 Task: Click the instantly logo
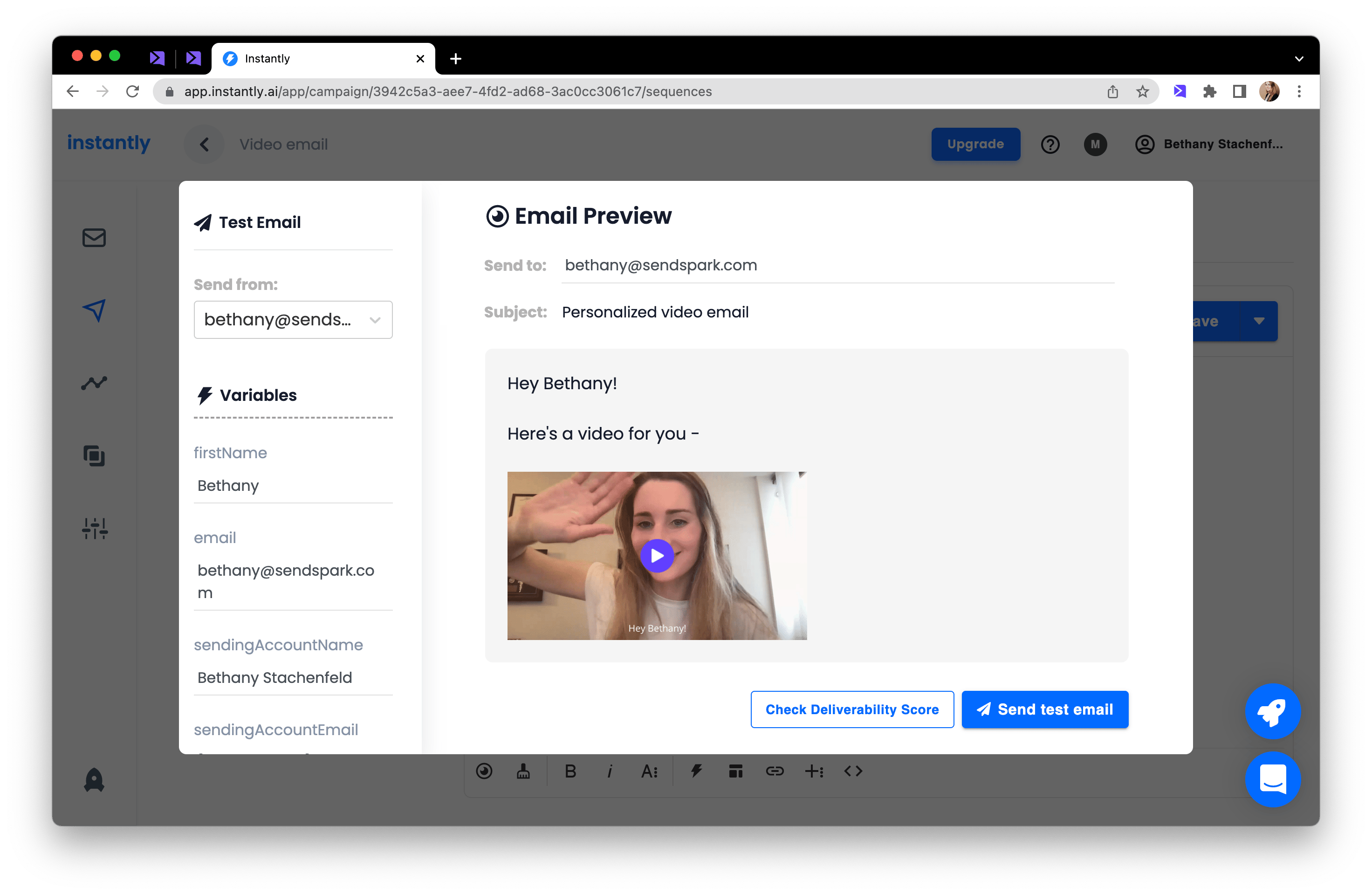pos(109,143)
